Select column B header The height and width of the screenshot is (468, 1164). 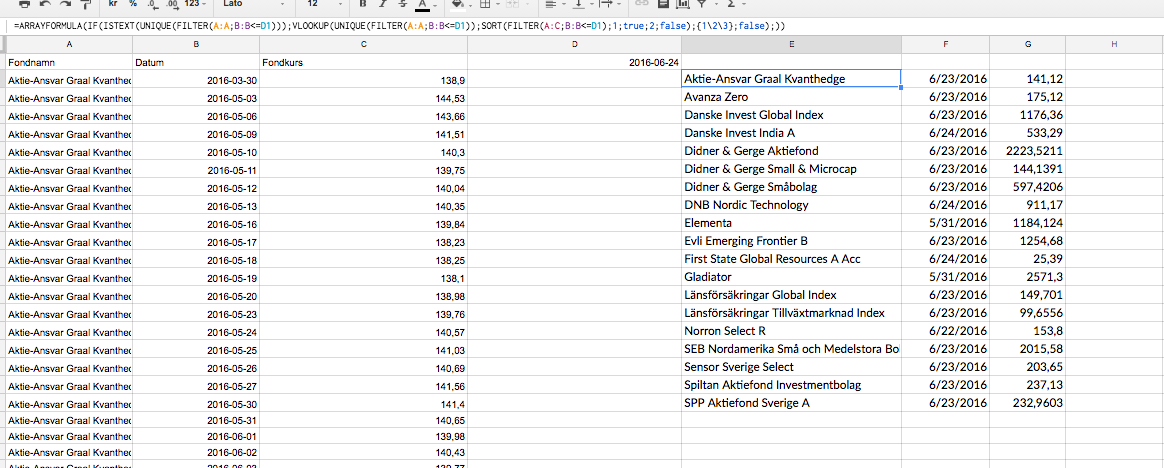coord(196,45)
